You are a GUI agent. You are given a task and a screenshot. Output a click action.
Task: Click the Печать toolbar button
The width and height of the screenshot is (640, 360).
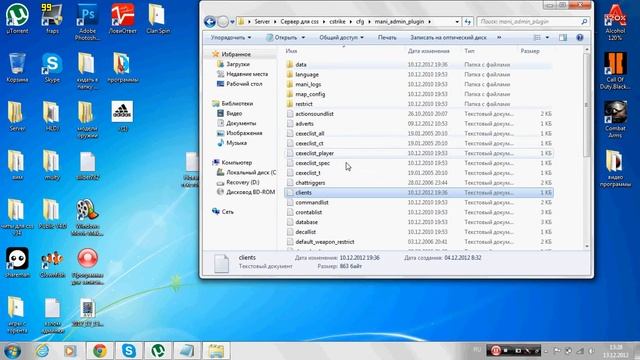tap(387, 38)
